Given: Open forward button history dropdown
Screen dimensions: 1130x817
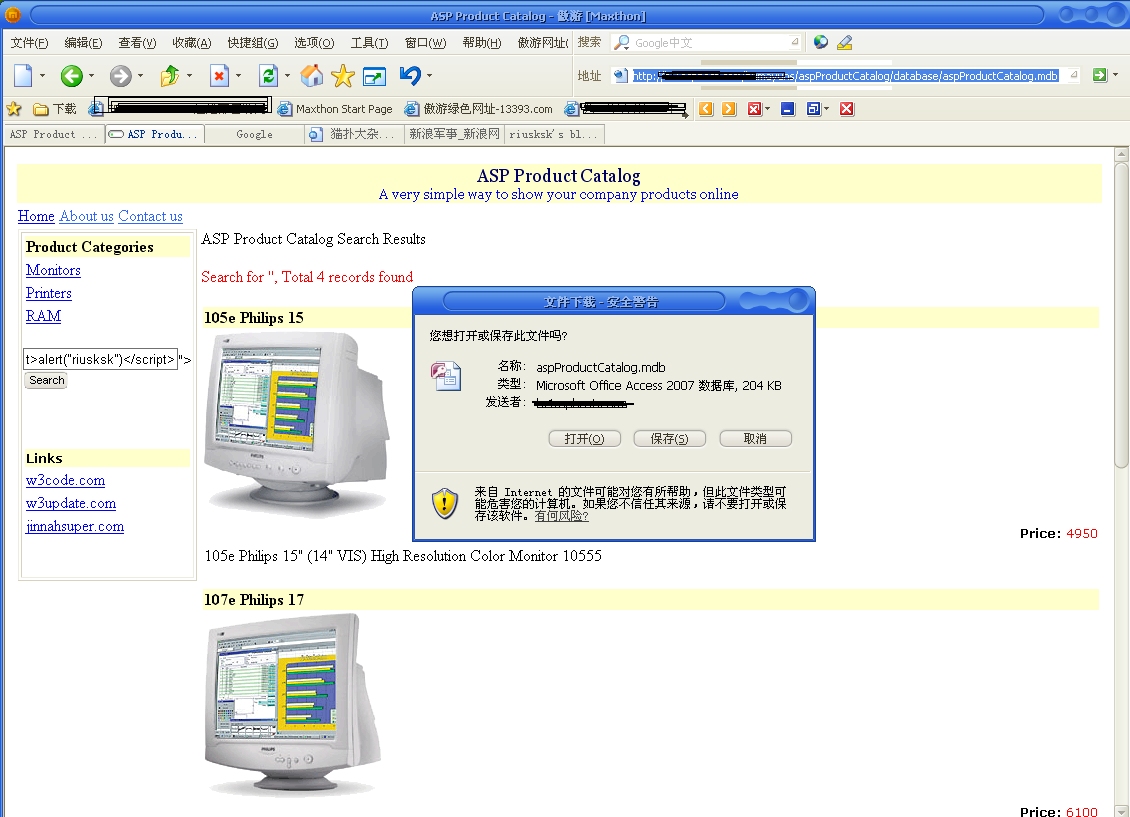Looking at the screenshot, I should [141, 75].
